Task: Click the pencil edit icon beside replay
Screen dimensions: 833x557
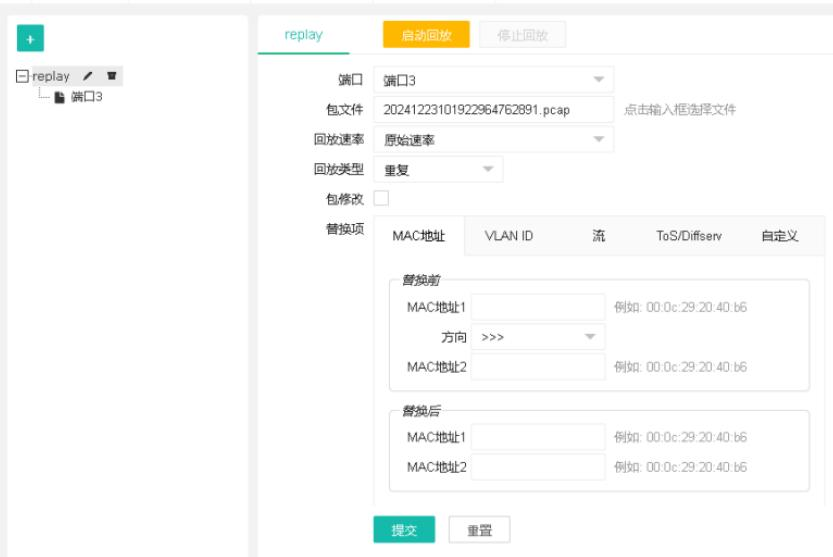Action: click(x=89, y=76)
